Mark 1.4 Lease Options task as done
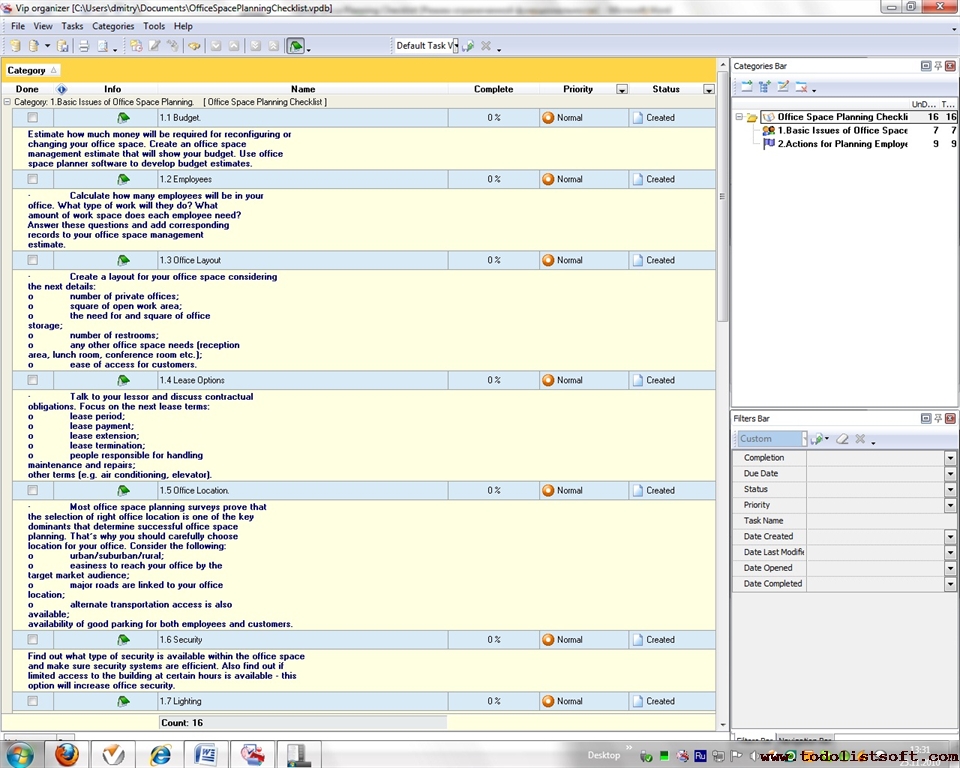Viewport: 960px width, 768px height. click(33, 380)
